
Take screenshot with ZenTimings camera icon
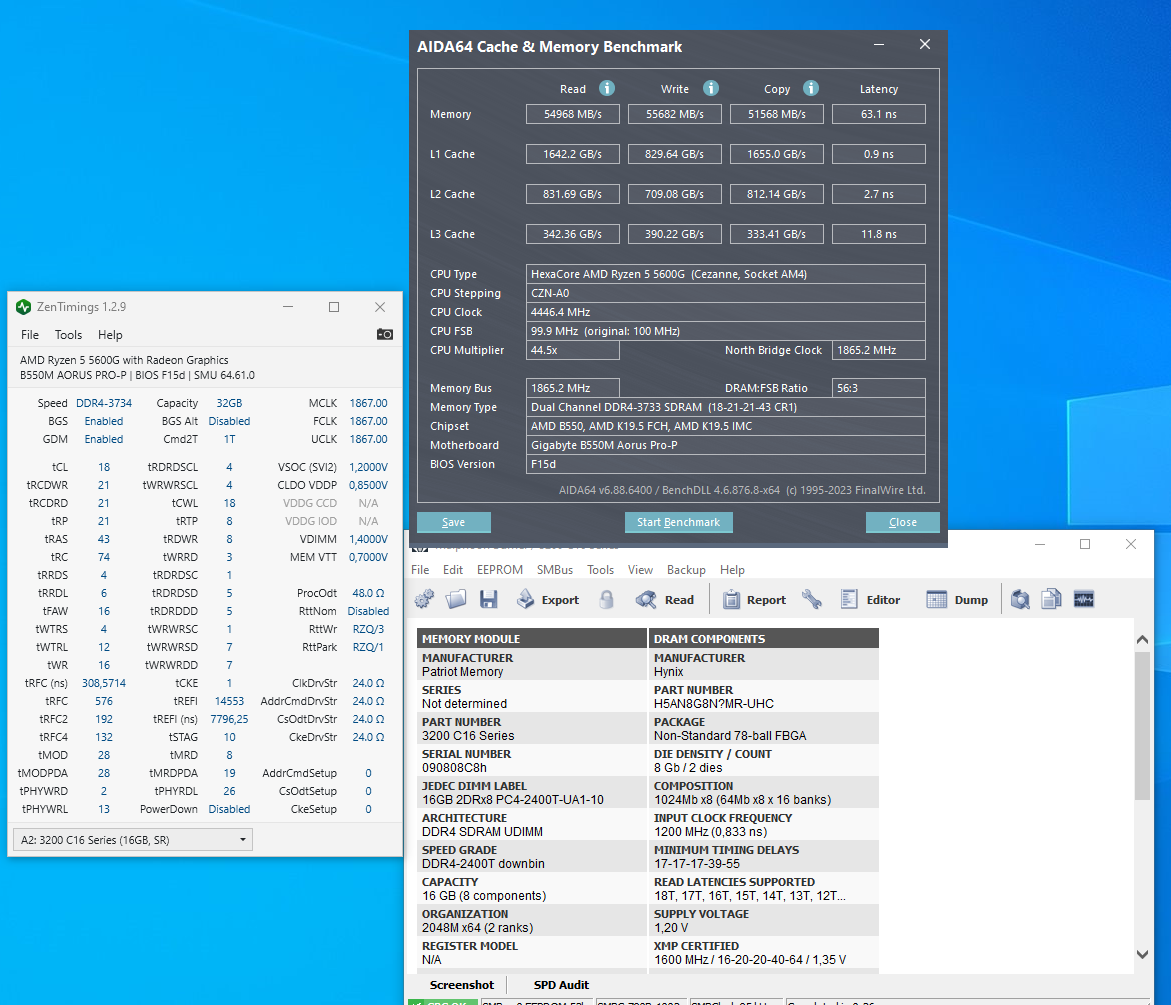tap(385, 335)
